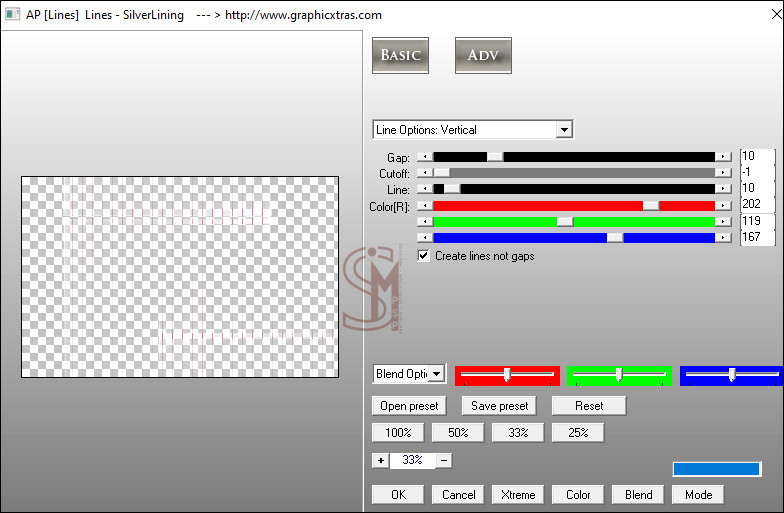Click the zoom in plus button
This screenshot has width=784, height=513.
pyautogui.click(x=380, y=460)
